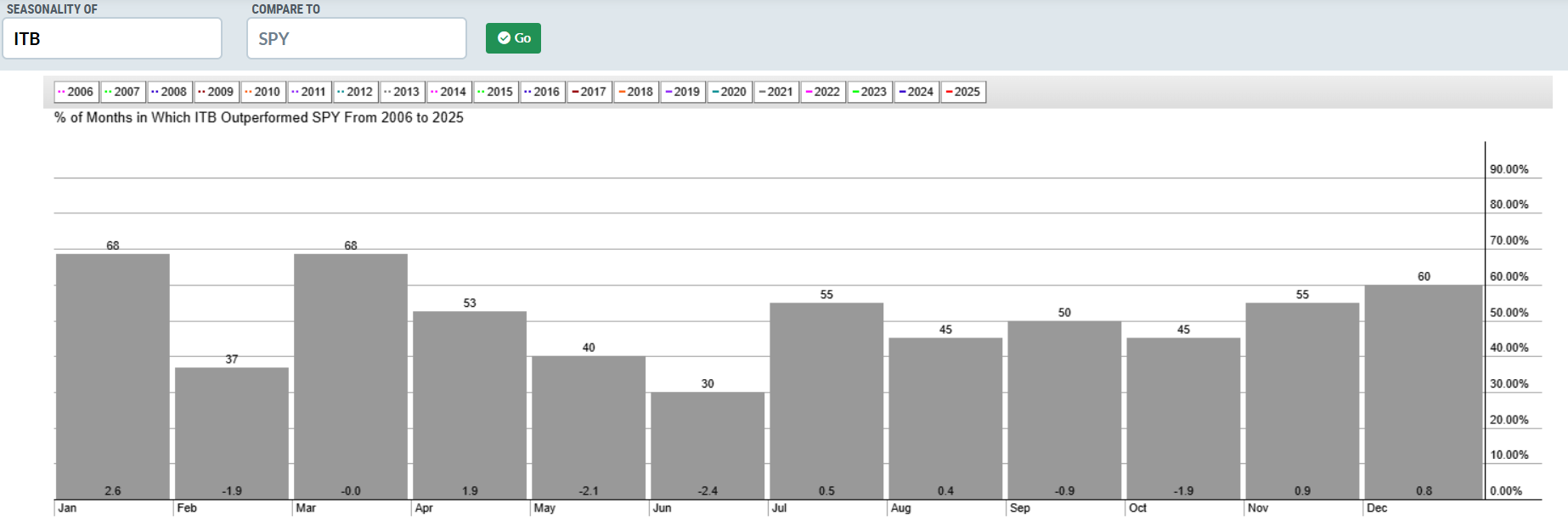
Task: Click the Sep axis label
Action: [x=1019, y=507]
